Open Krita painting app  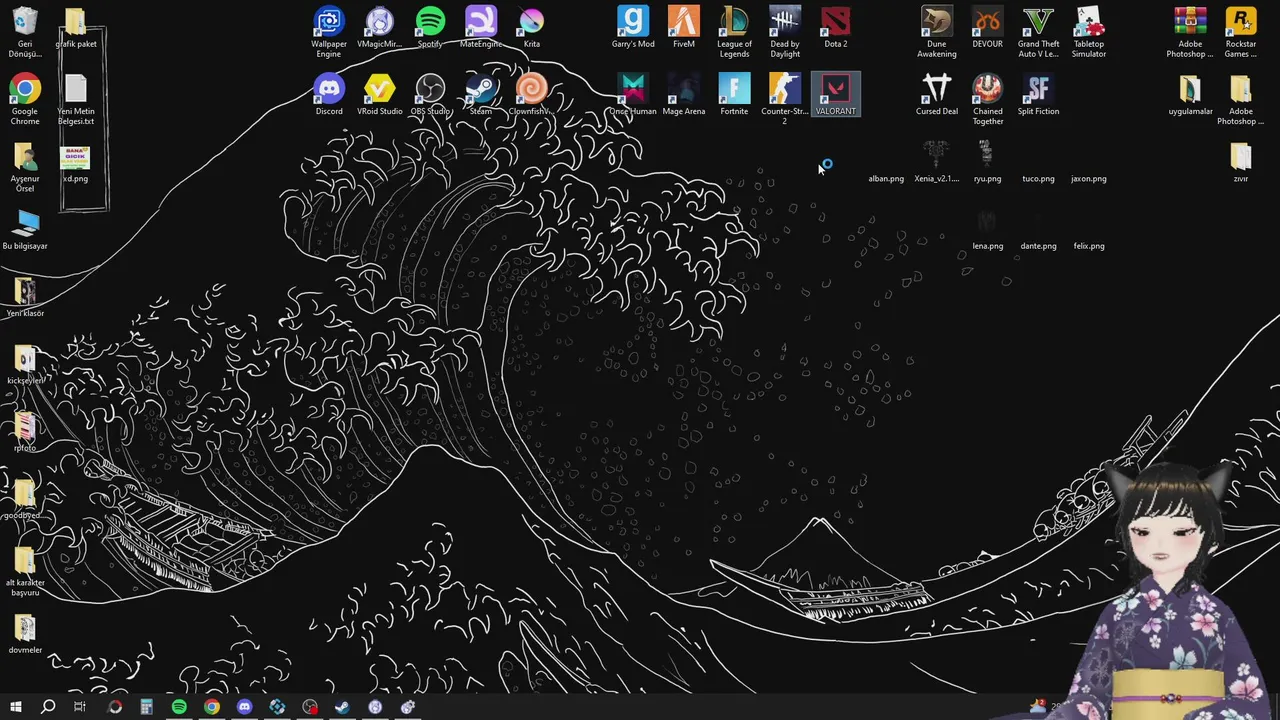click(x=532, y=27)
